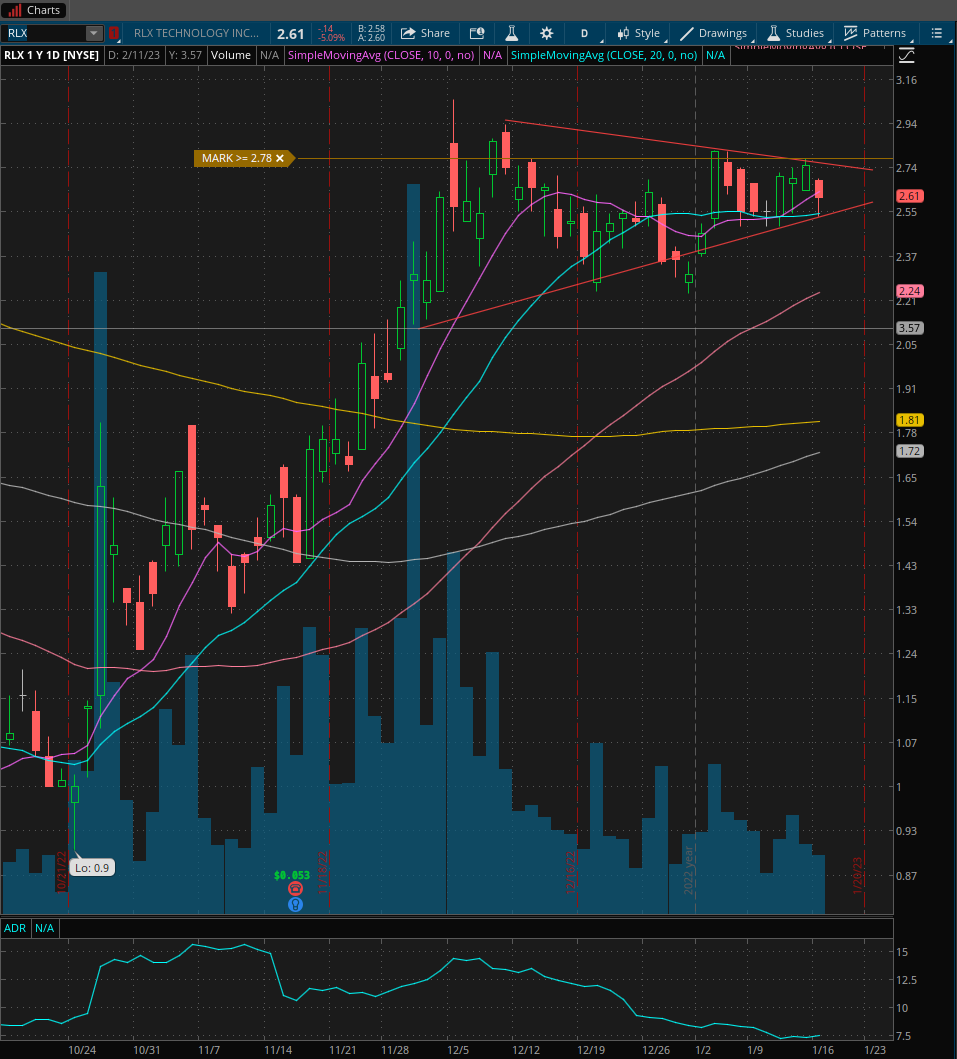Image resolution: width=957 pixels, height=1059 pixels.
Task: Click the red phone conference call icon
Action: click(295, 889)
